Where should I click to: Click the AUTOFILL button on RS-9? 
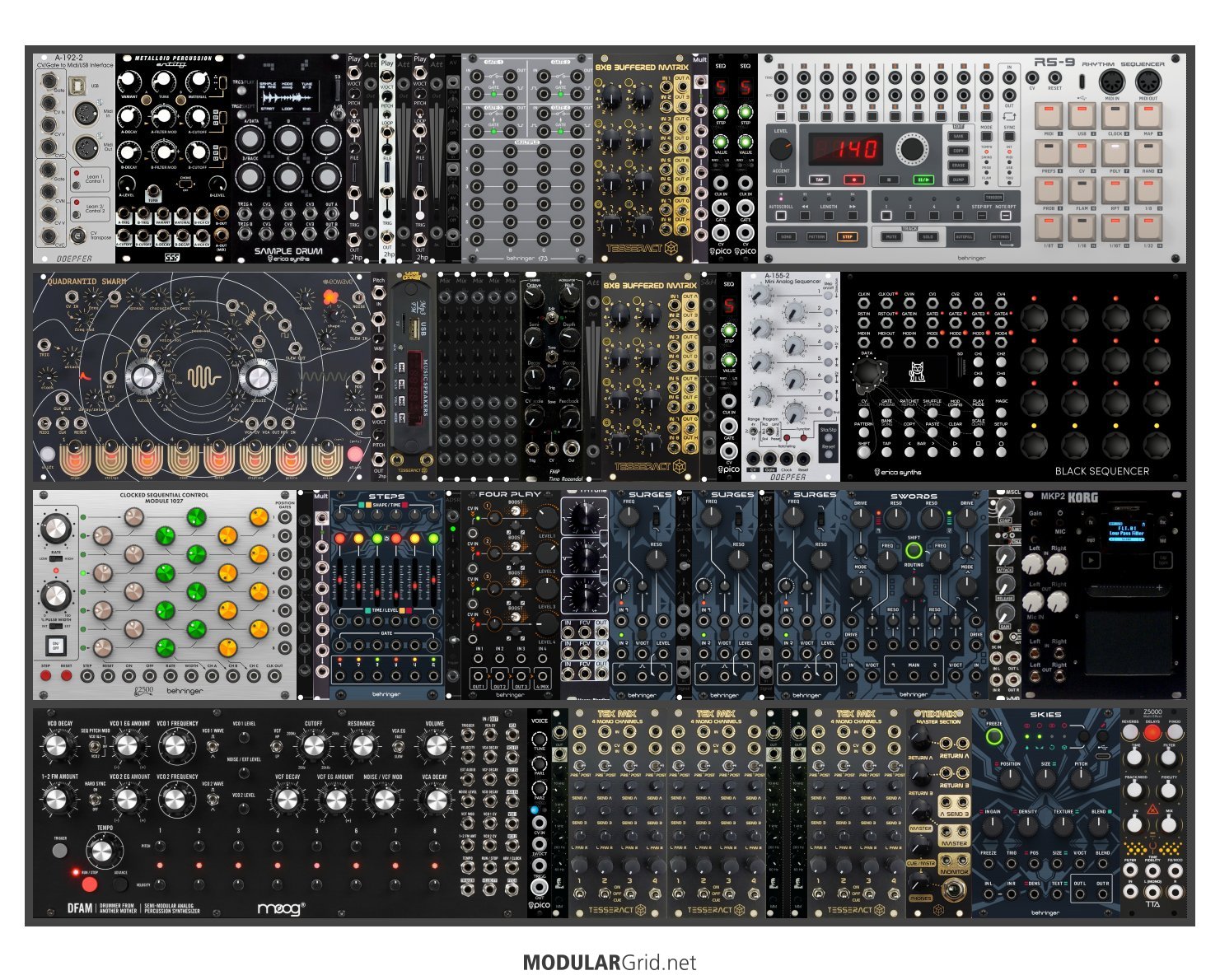964,236
